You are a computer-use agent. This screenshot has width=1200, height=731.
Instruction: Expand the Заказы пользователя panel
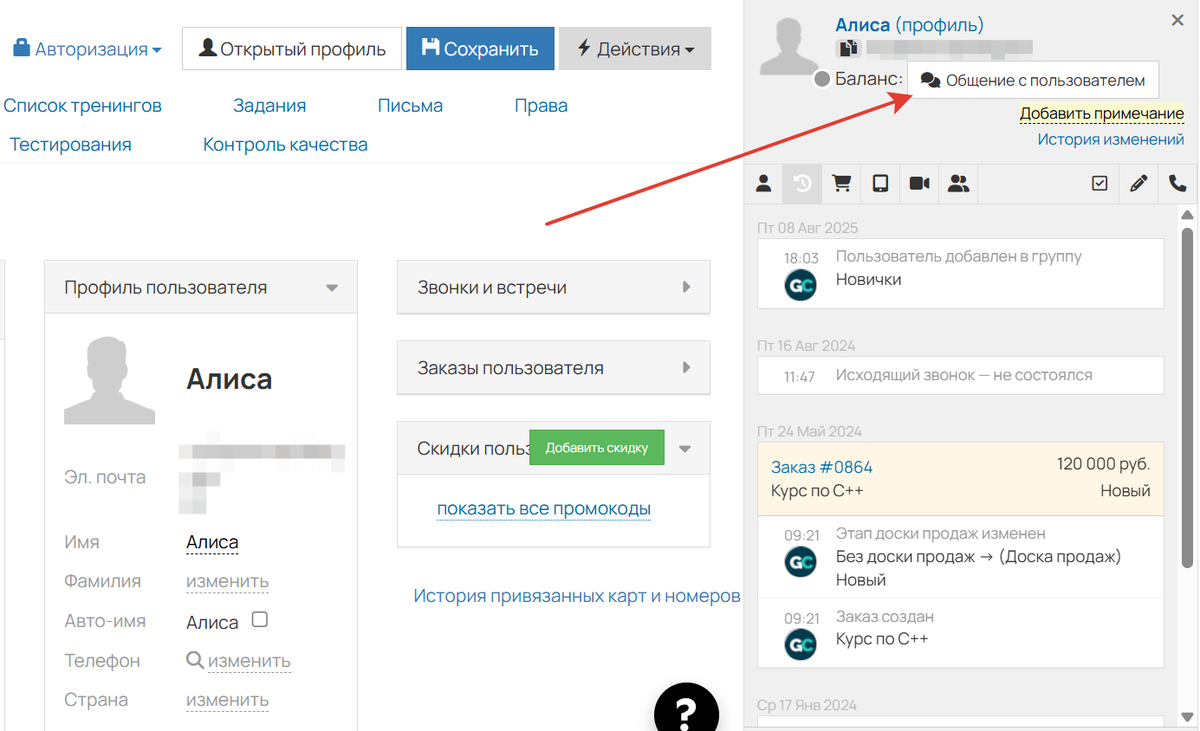[x=686, y=367]
